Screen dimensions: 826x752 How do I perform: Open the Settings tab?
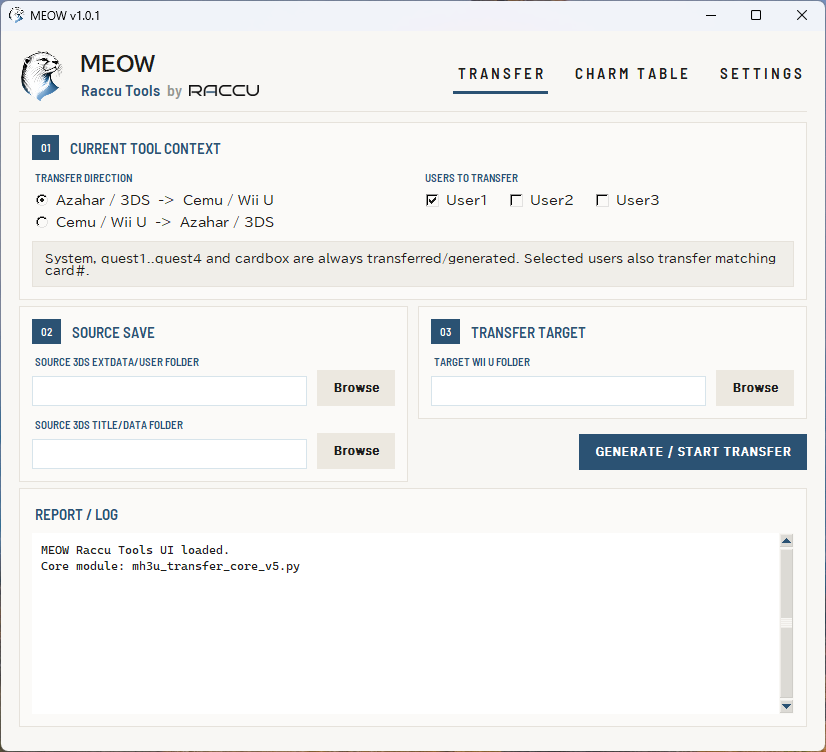761,74
